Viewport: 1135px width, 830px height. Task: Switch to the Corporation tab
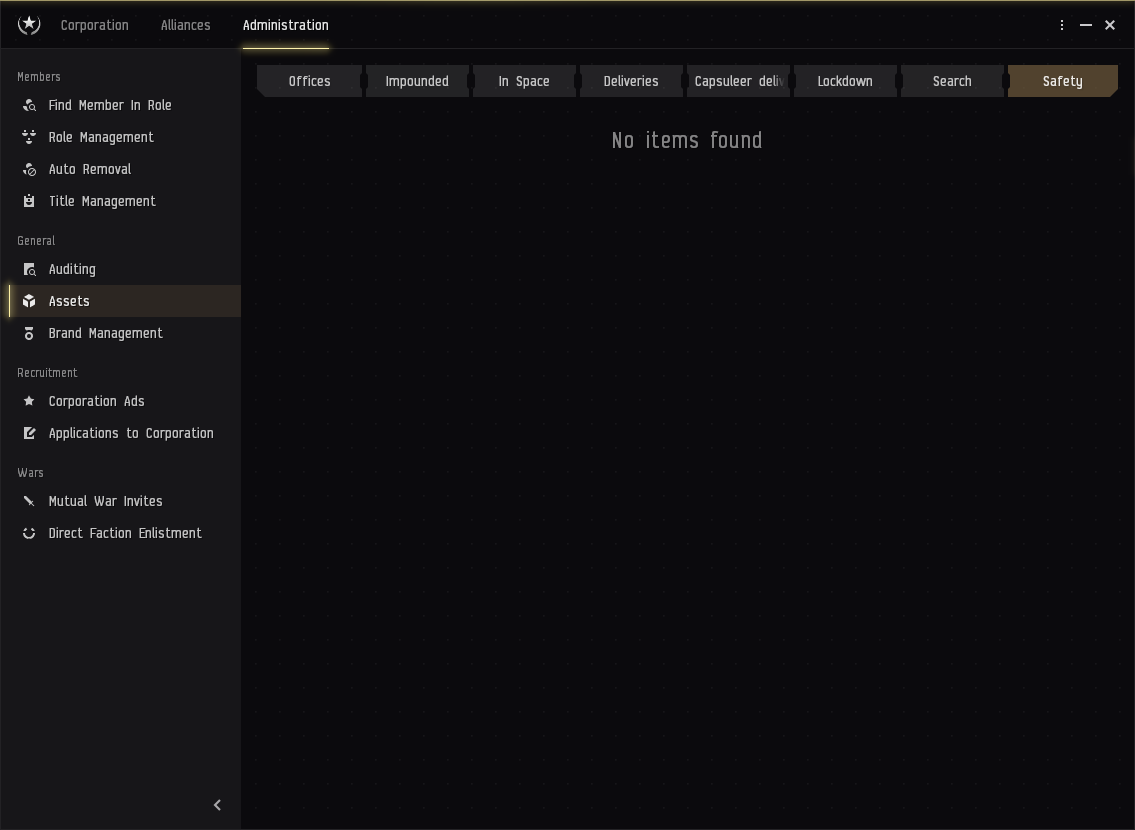pos(94,25)
